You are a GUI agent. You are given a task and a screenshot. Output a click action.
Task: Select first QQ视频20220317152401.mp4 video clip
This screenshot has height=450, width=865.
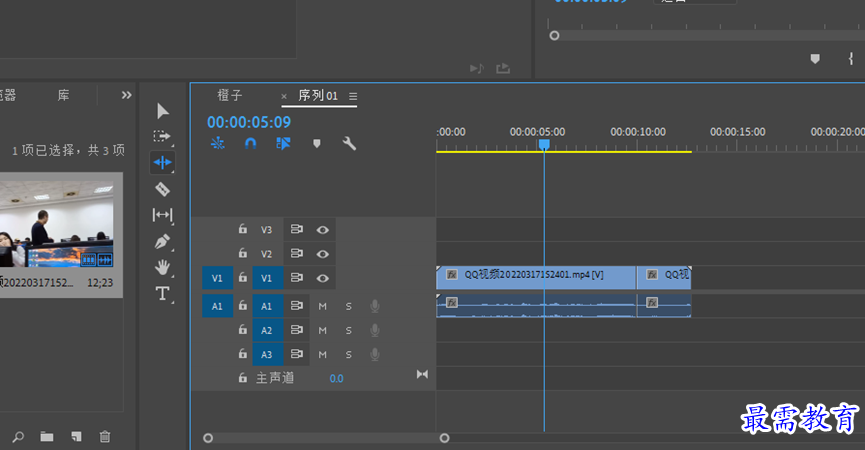[x=536, y=277]
